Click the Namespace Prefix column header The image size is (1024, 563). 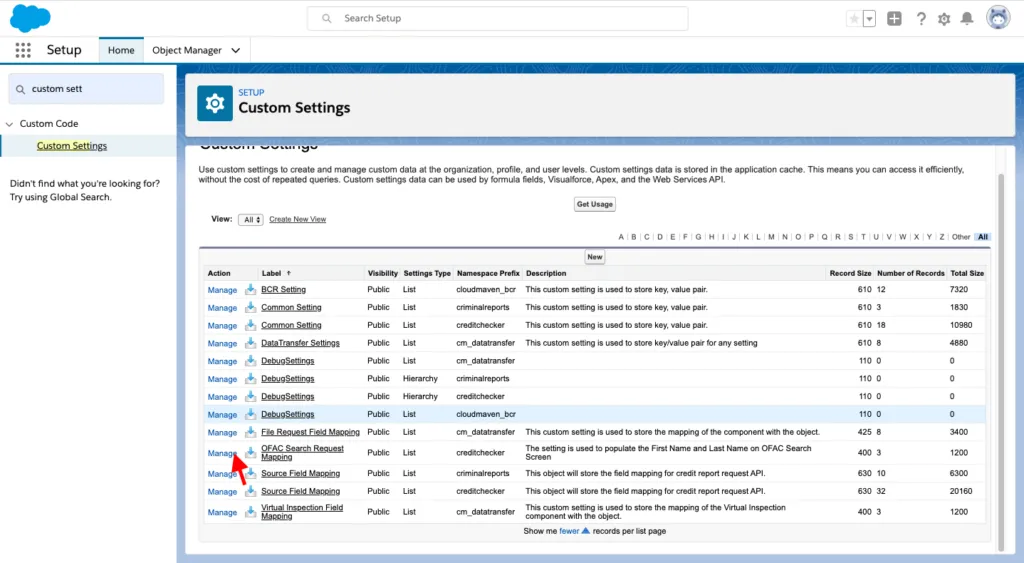pos(488,274)
